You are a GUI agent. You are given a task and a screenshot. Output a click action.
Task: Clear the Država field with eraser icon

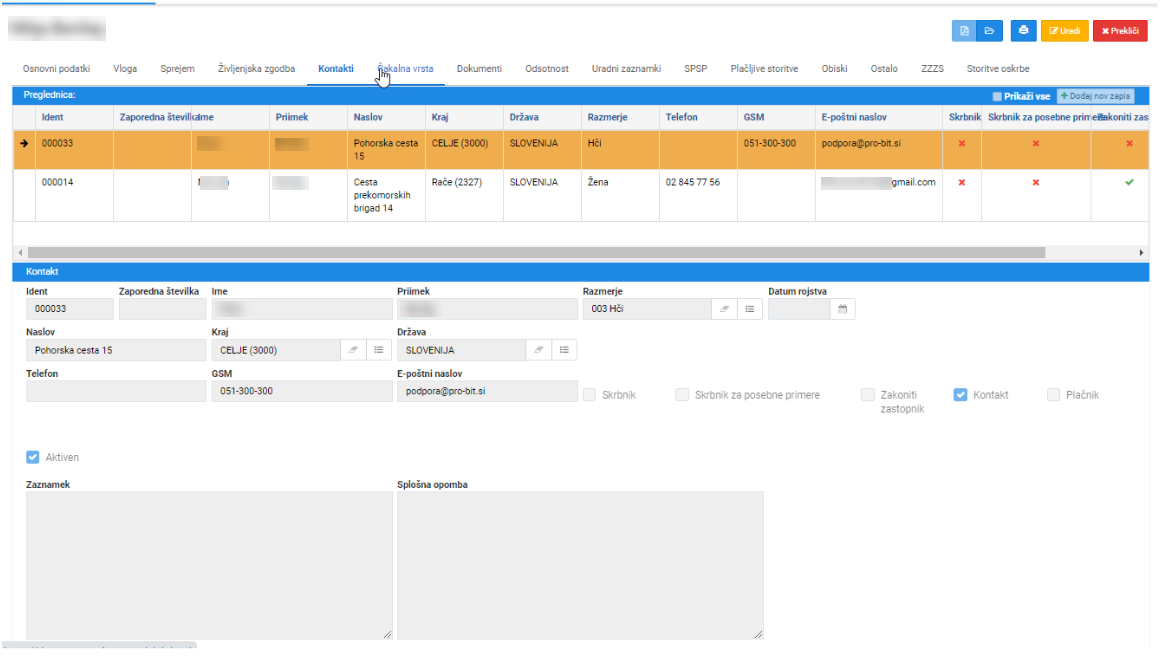[x=539, y=350]
